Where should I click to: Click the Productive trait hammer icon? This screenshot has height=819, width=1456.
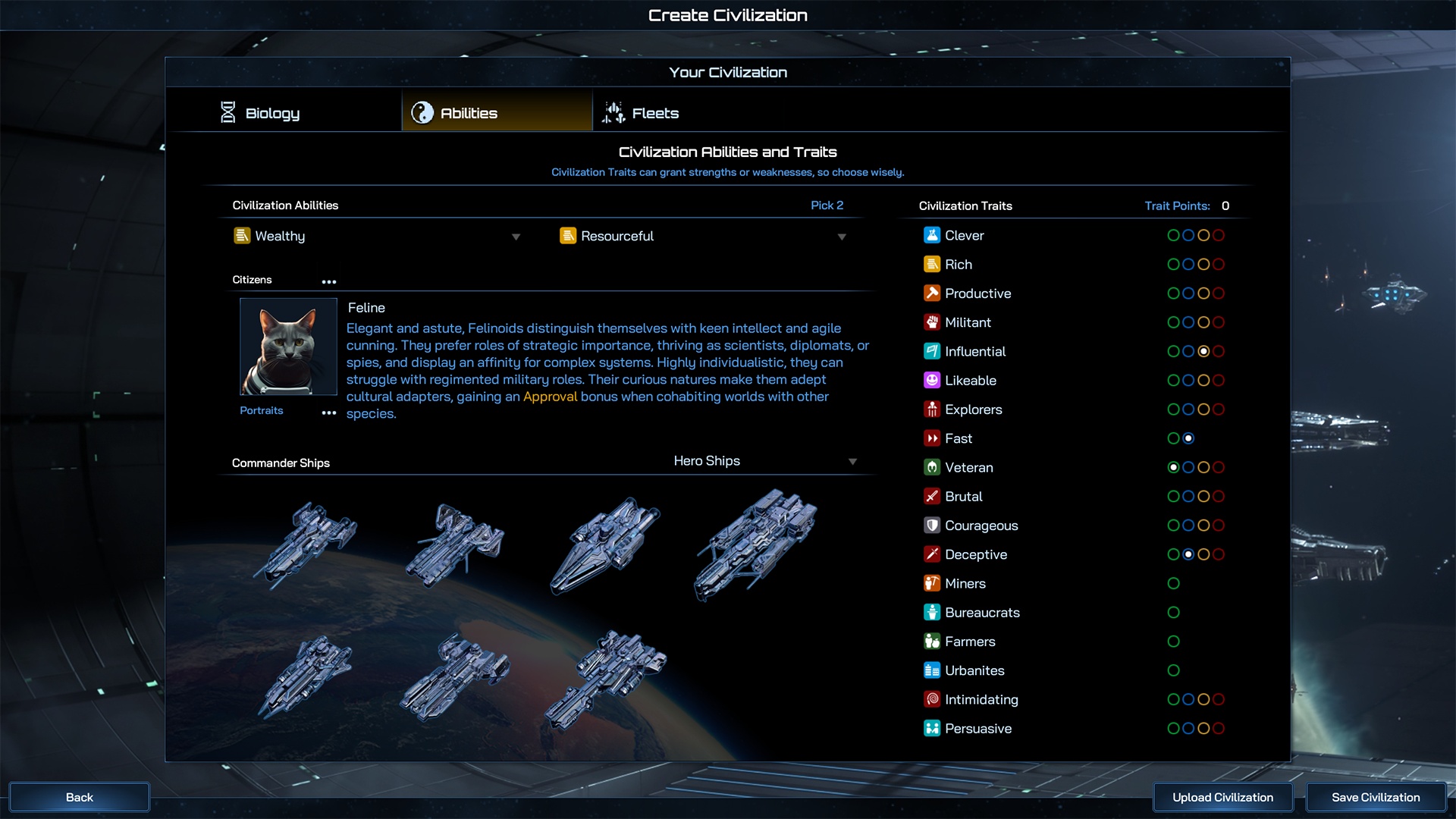[932, 293]
